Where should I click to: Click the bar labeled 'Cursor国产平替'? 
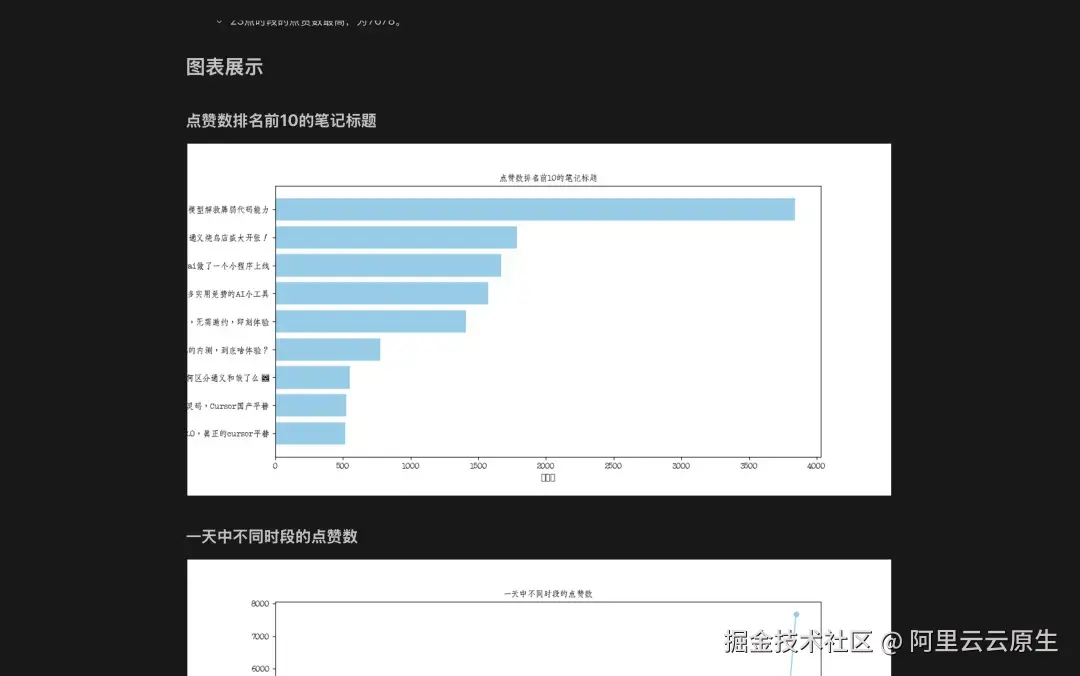(310, 405)
